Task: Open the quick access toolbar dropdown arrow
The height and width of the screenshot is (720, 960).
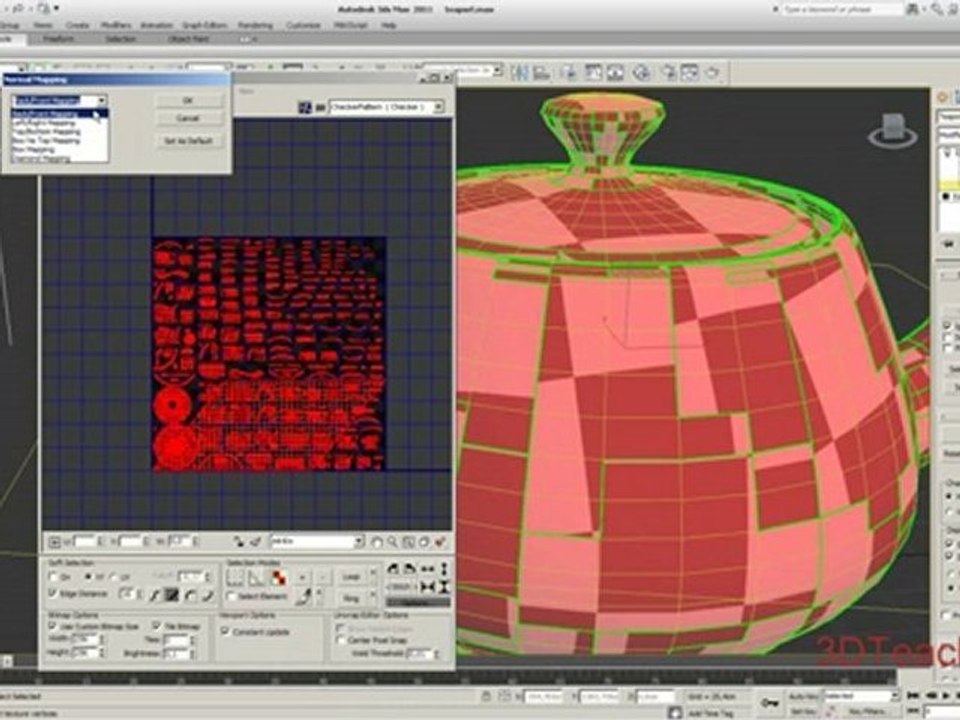Action: tap(57, 9)
